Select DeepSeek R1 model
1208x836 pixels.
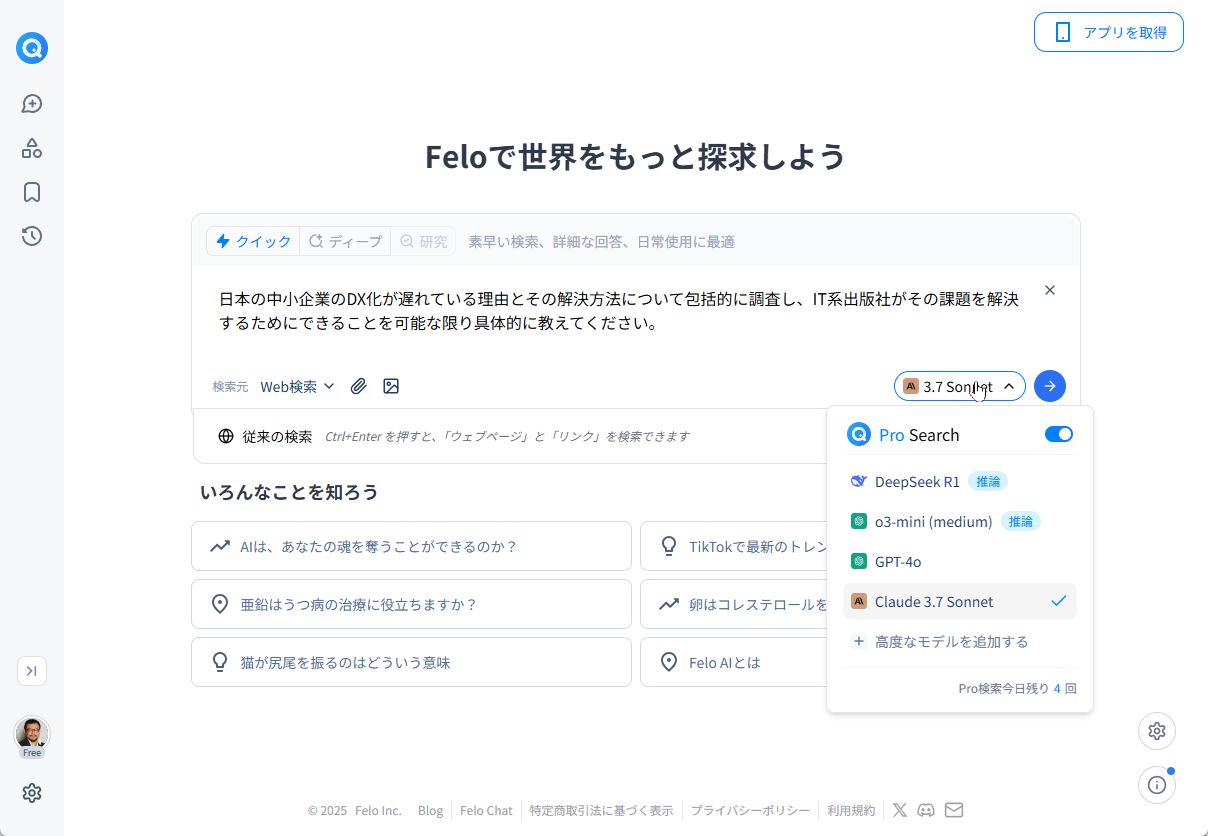(960, 482)
